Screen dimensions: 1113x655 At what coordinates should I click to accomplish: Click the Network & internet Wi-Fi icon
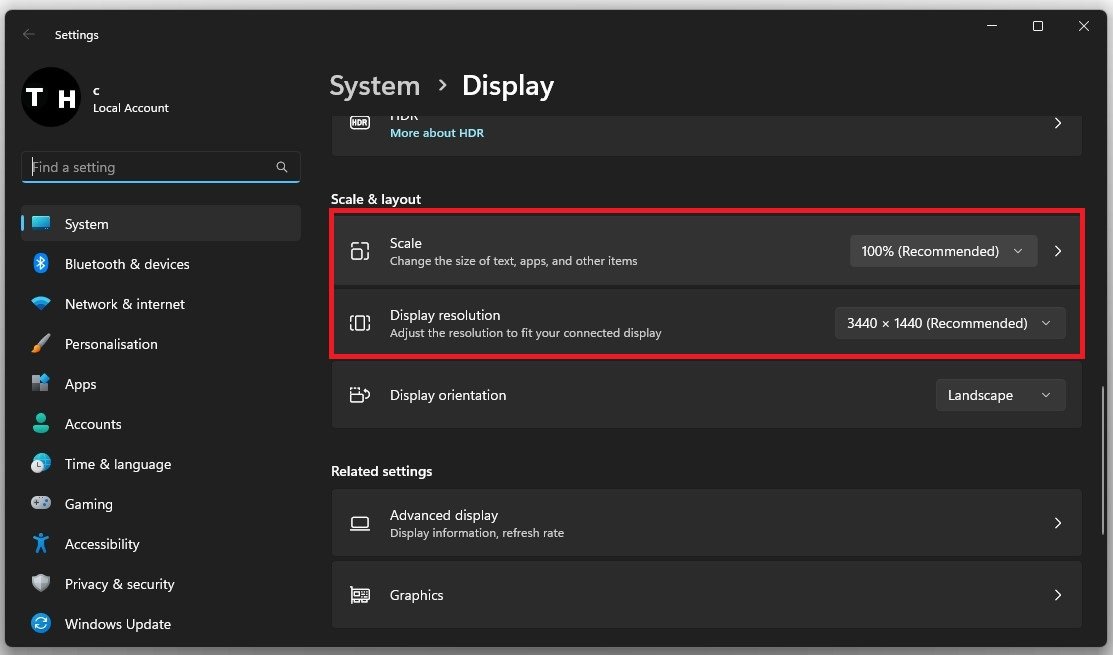click(x=41, y=304)
